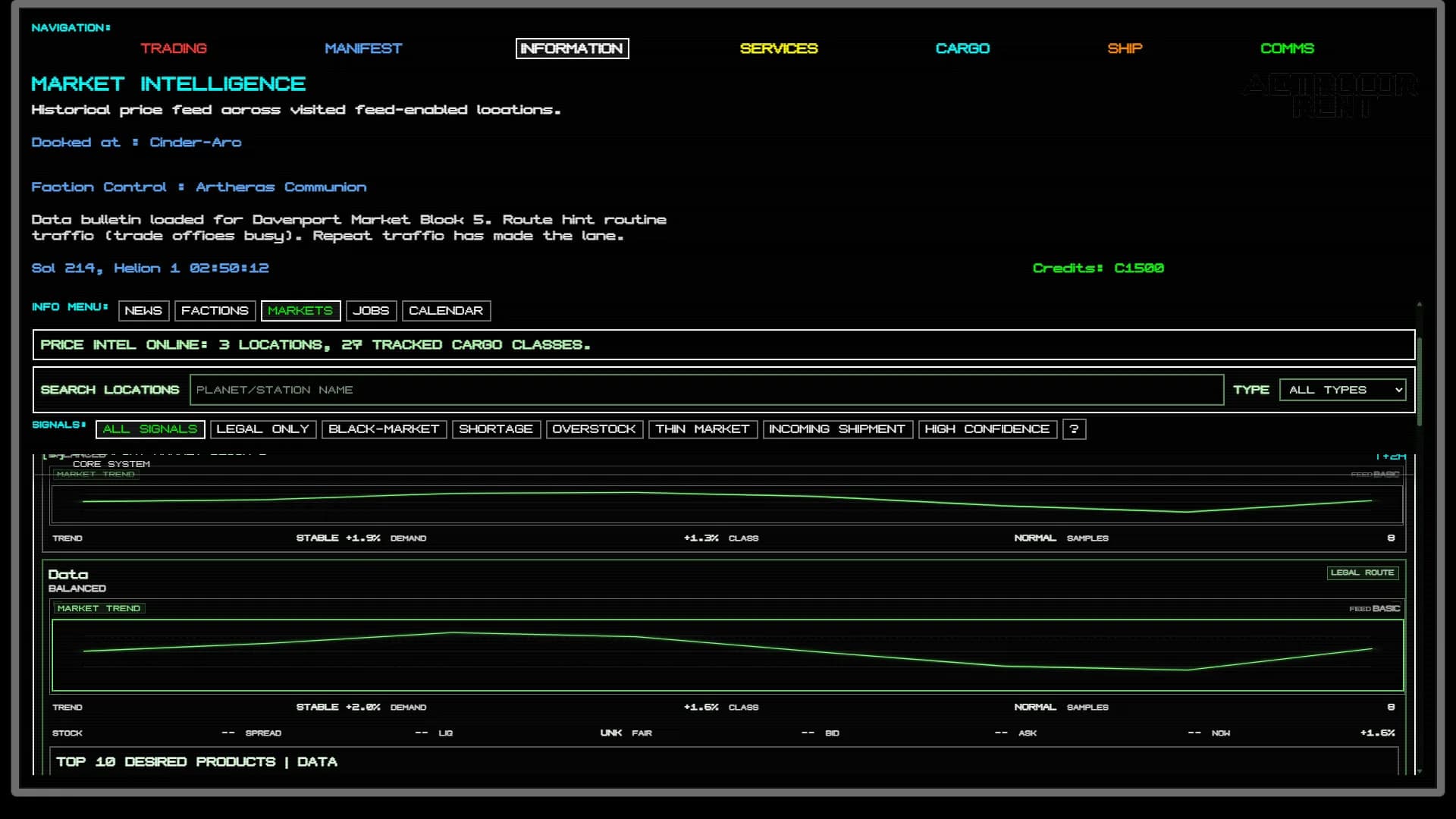Toggle the LEGAL ONLY signal filter
Viewport: 1456px width, 819px height.
[x=262, y=429]
